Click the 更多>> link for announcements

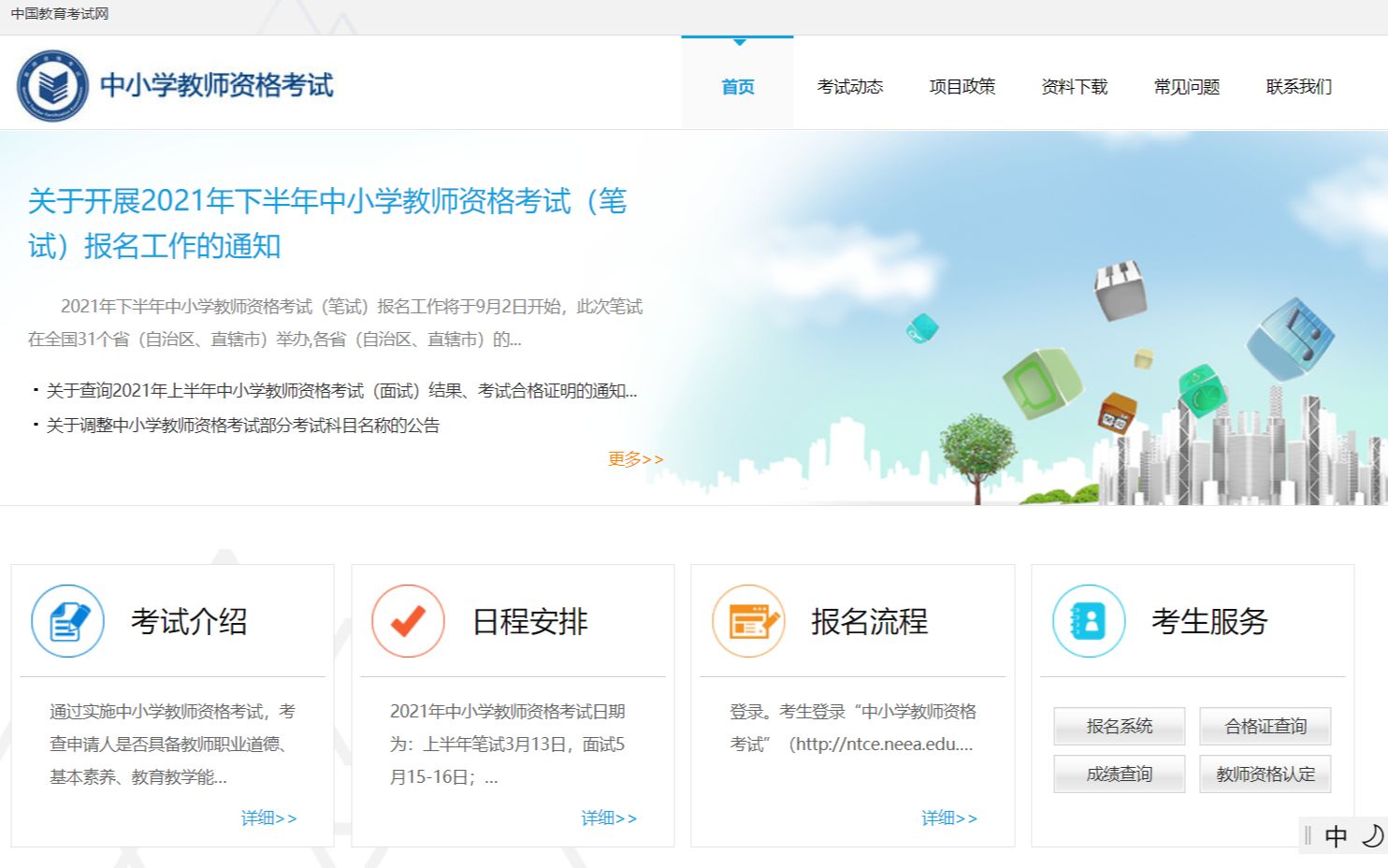(635, 458)
